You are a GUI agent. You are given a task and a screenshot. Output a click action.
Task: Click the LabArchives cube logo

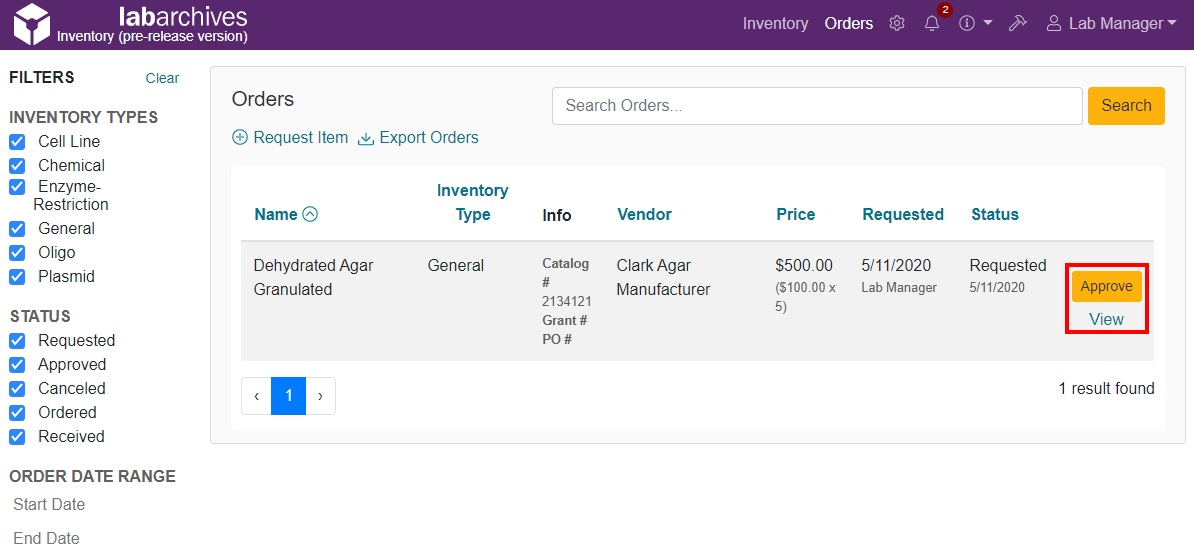click(31, 24)
